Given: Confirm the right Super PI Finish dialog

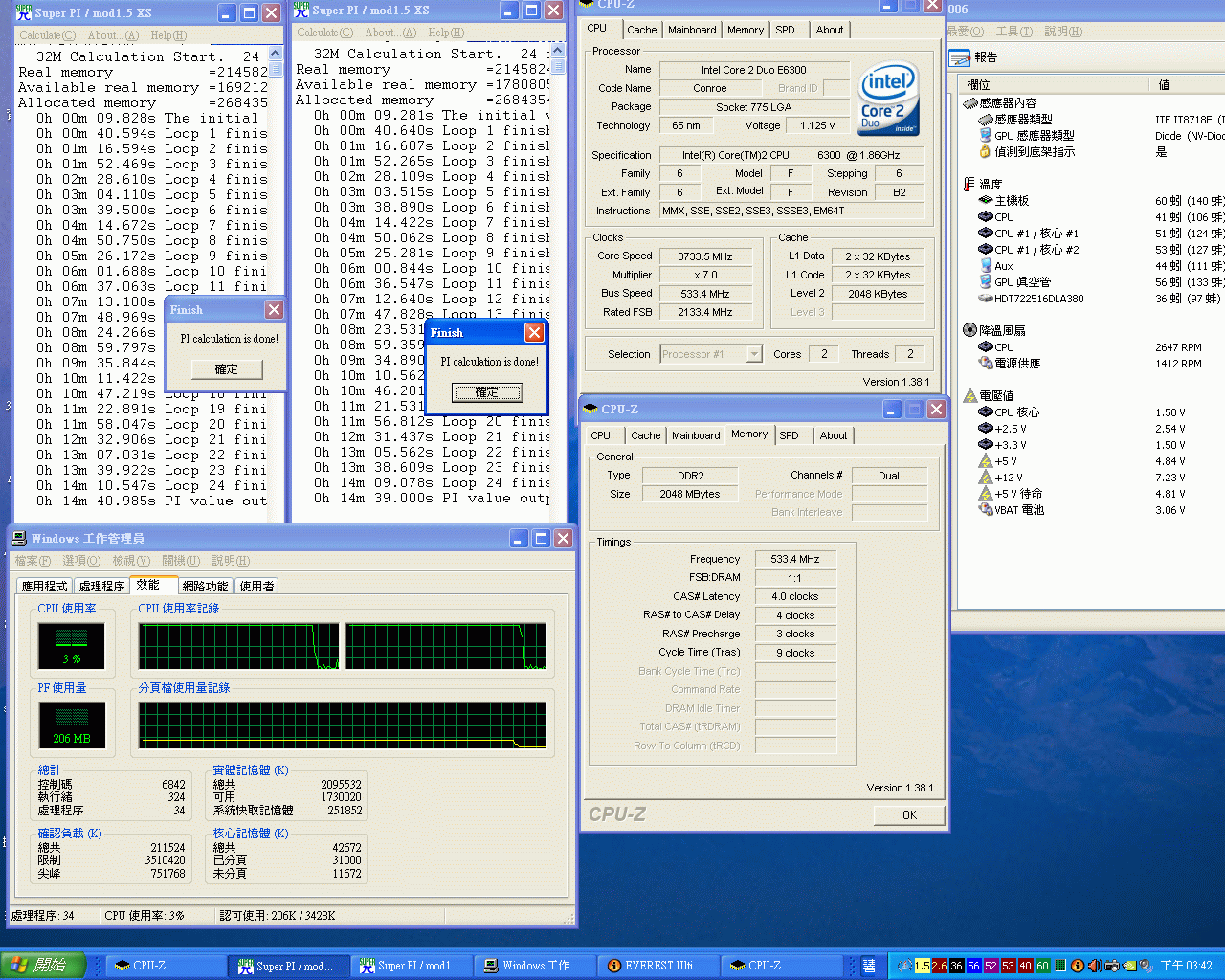Looking at the screenshot, I should (x=487, y=392).
